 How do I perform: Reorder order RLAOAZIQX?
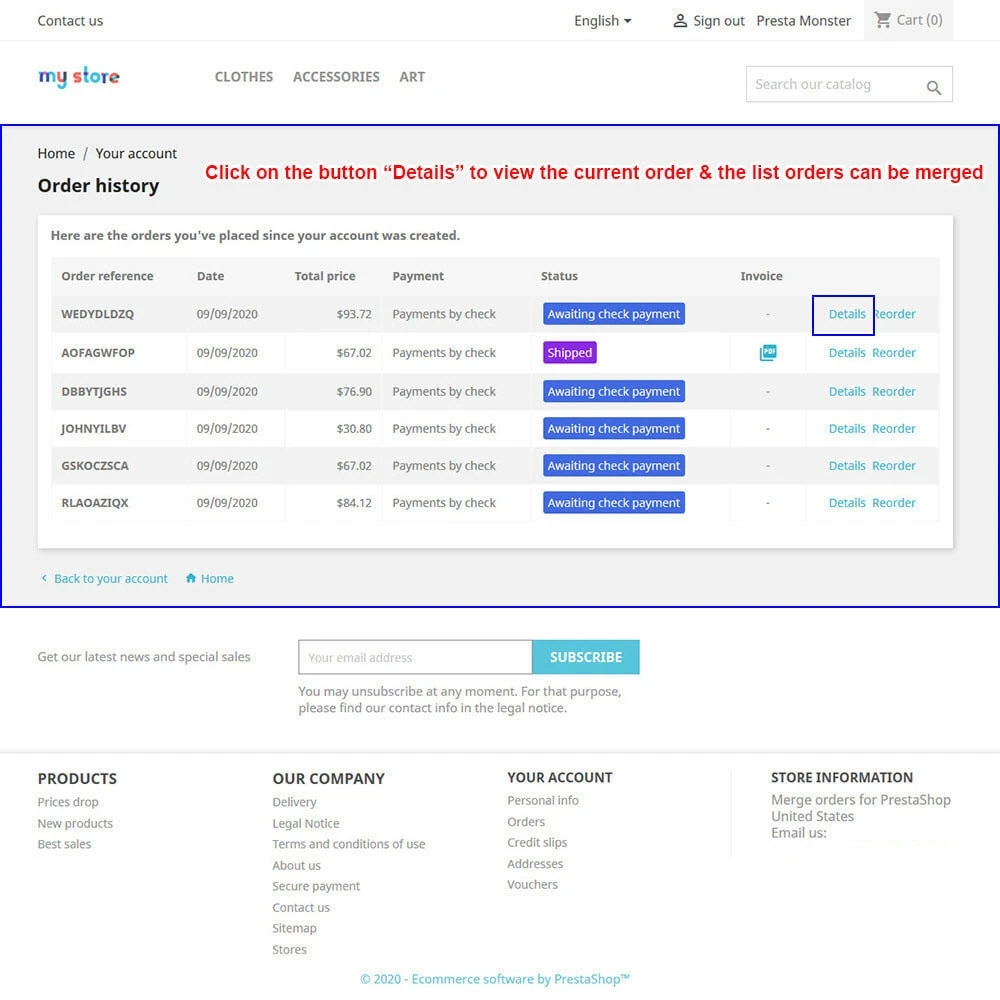point(894,503)
